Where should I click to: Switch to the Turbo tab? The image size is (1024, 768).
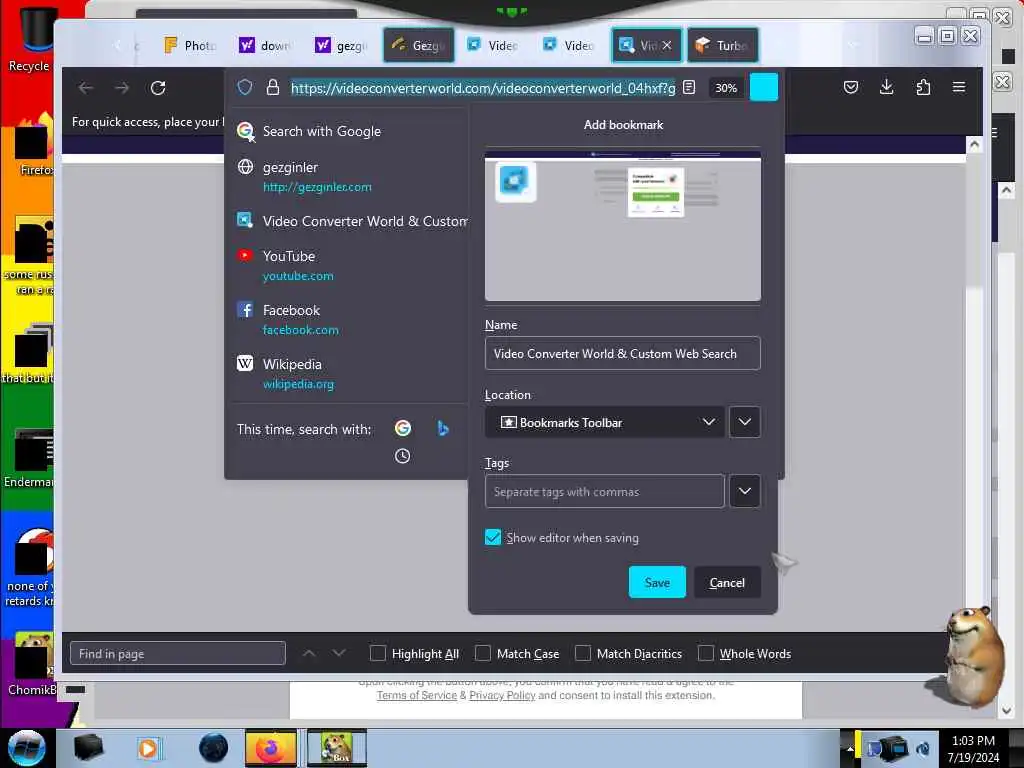pyautogui.click(x=723, y=45)
